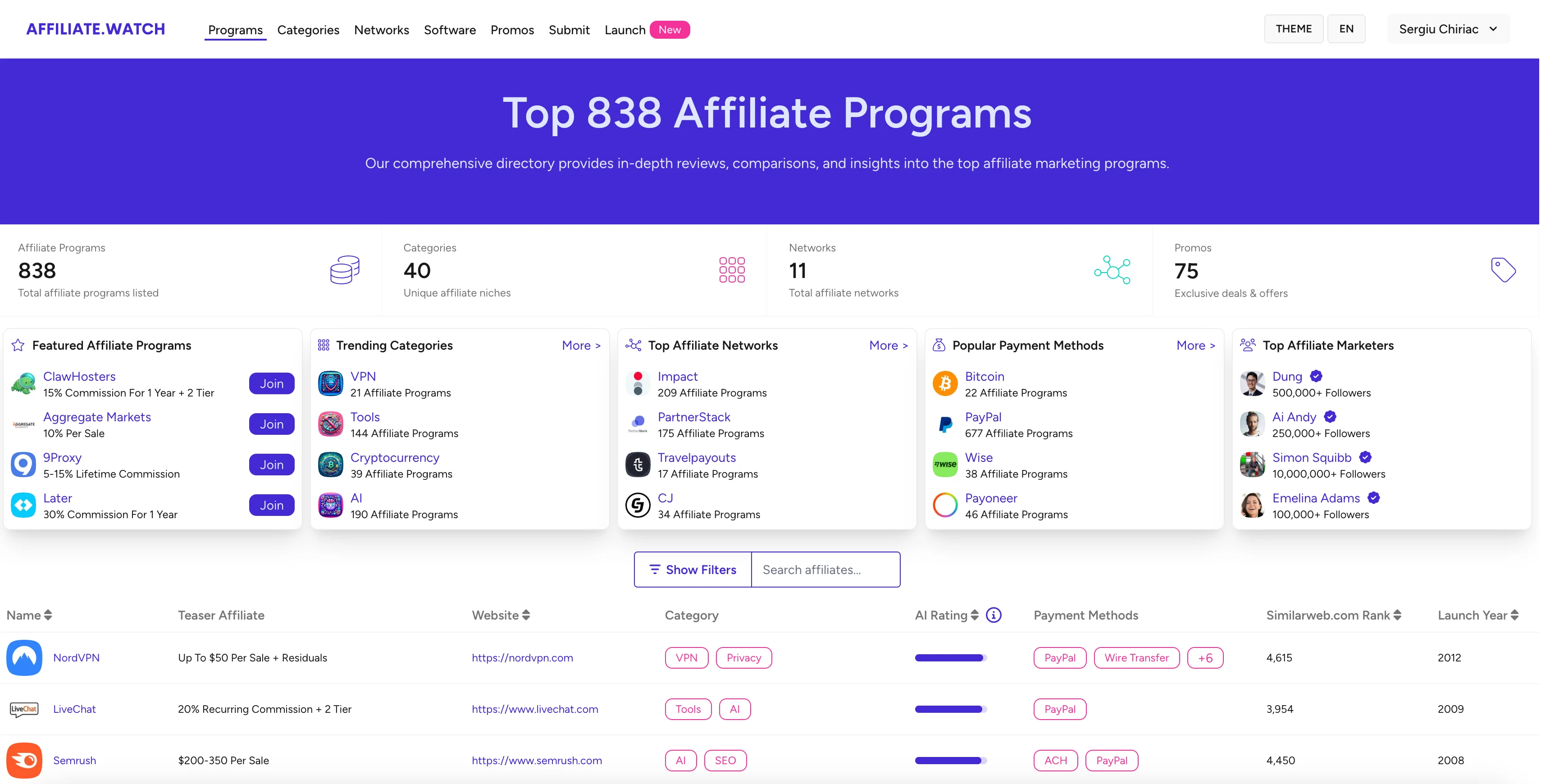The height and width of the screenshot is (784, 1541).
Task: Expand More in Trending Categories
Action: tap(581, 346)
